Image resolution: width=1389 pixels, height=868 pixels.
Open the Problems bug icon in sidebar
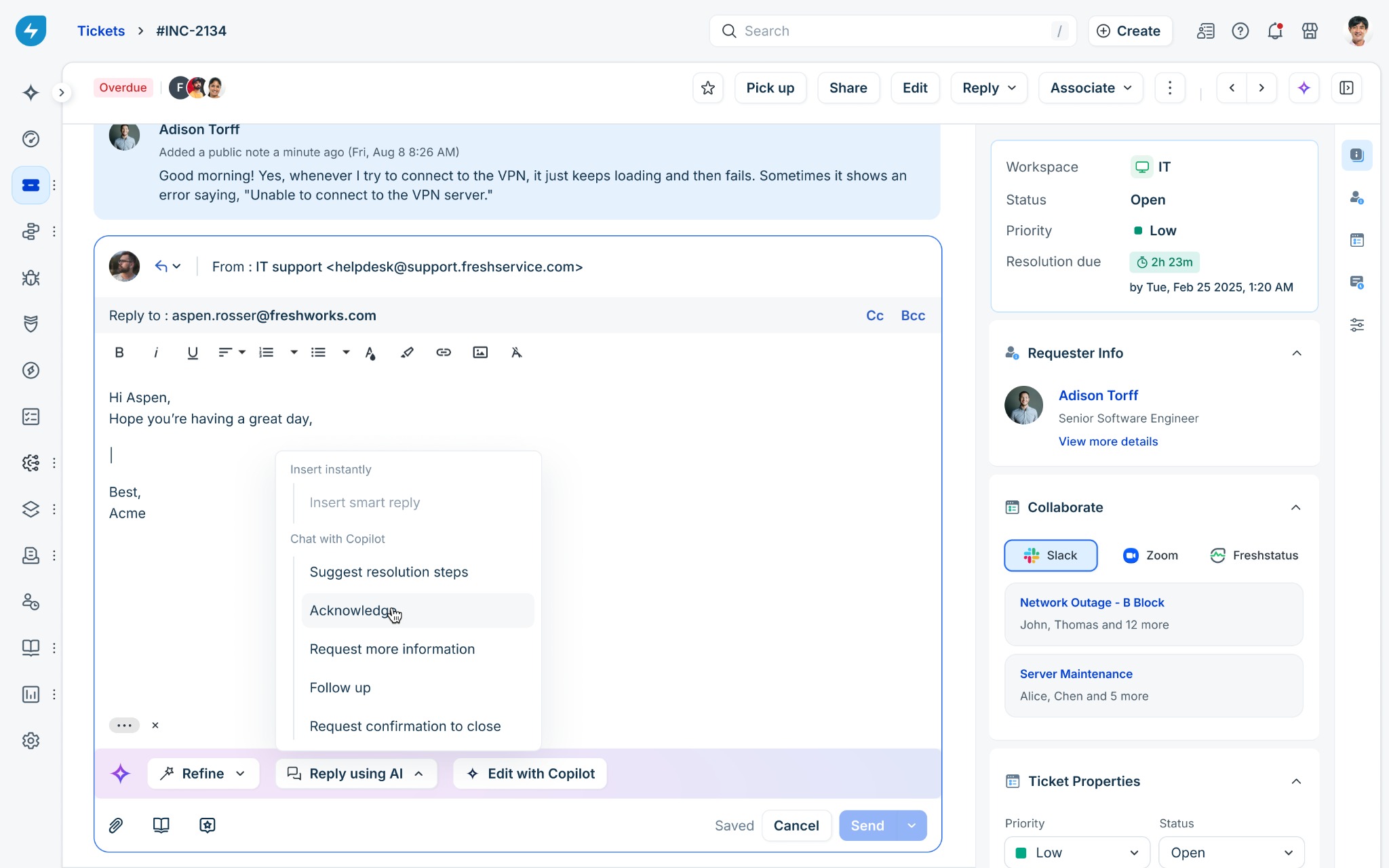click(x=31, y=278)
